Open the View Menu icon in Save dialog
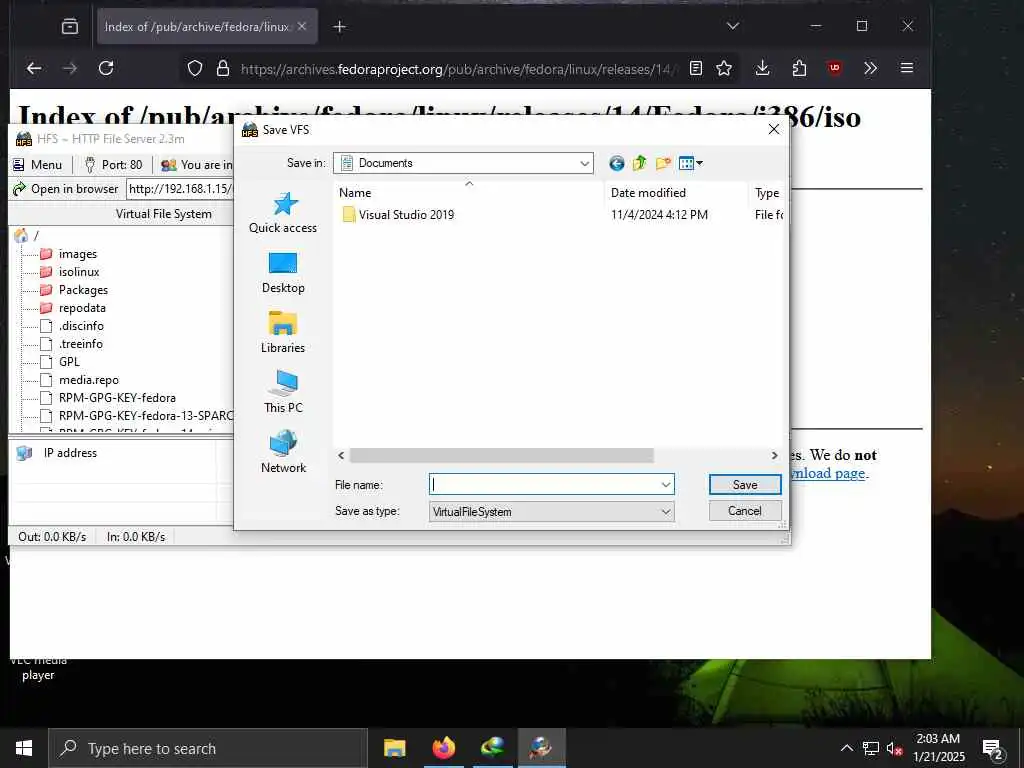The width and height of the screenshot is (1024, 768). 690,163
